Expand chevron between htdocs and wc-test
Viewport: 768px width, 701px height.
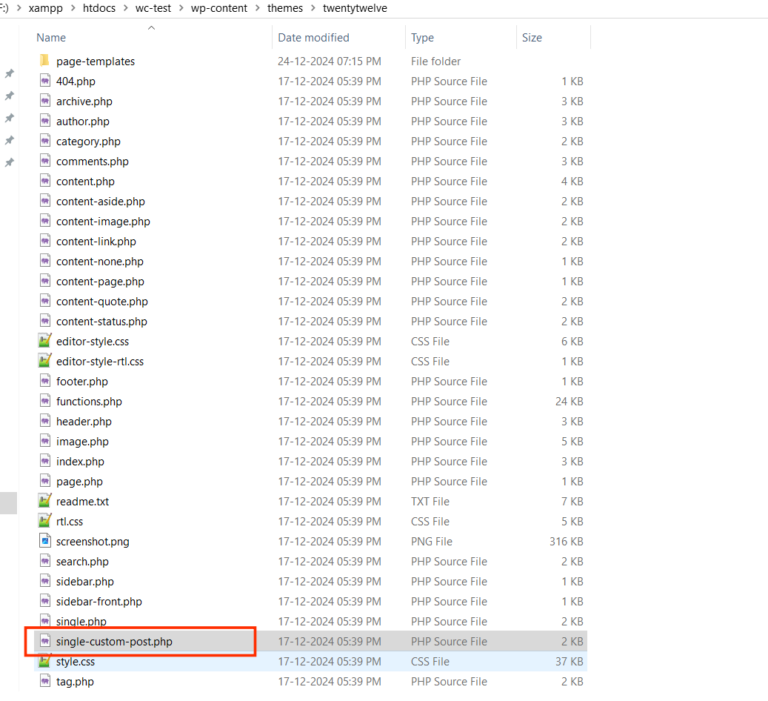124,8
